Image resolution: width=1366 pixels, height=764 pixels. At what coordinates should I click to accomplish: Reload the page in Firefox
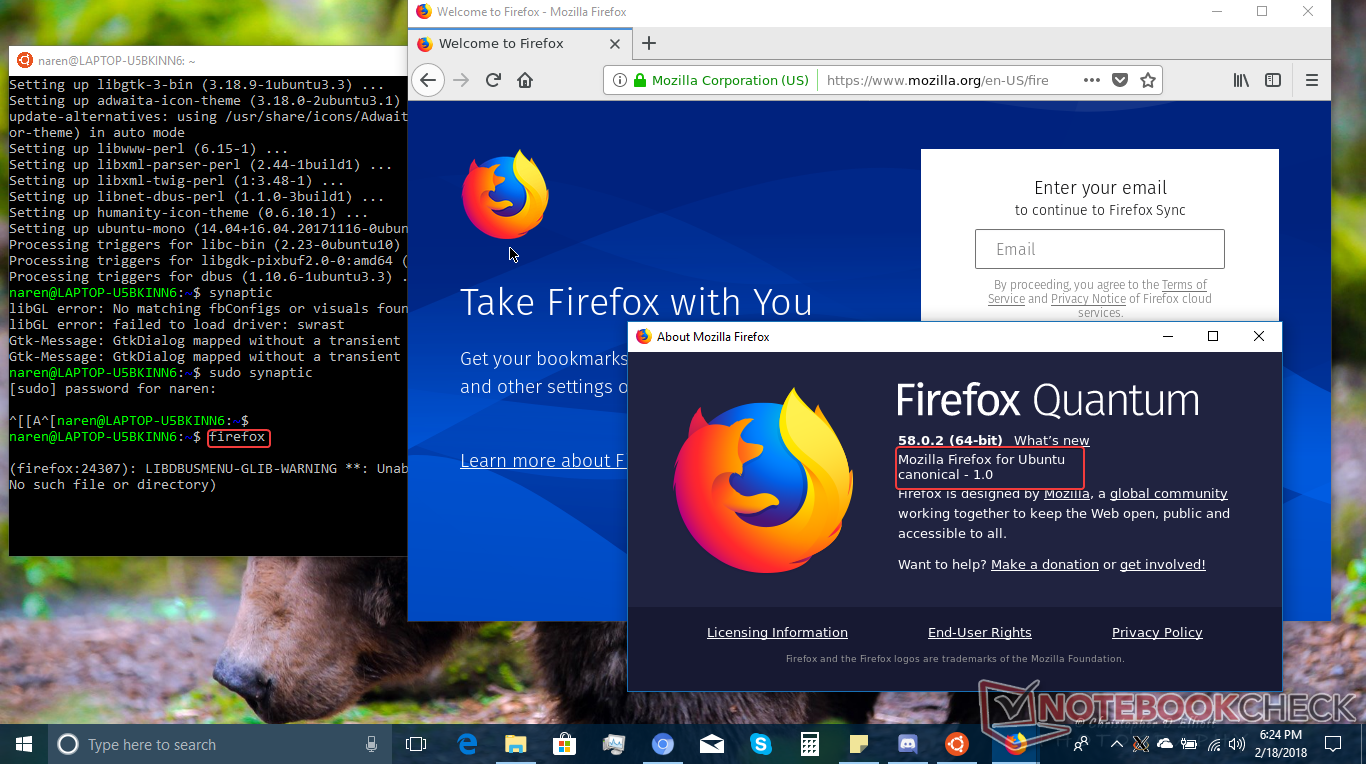[x=493, y=80]
